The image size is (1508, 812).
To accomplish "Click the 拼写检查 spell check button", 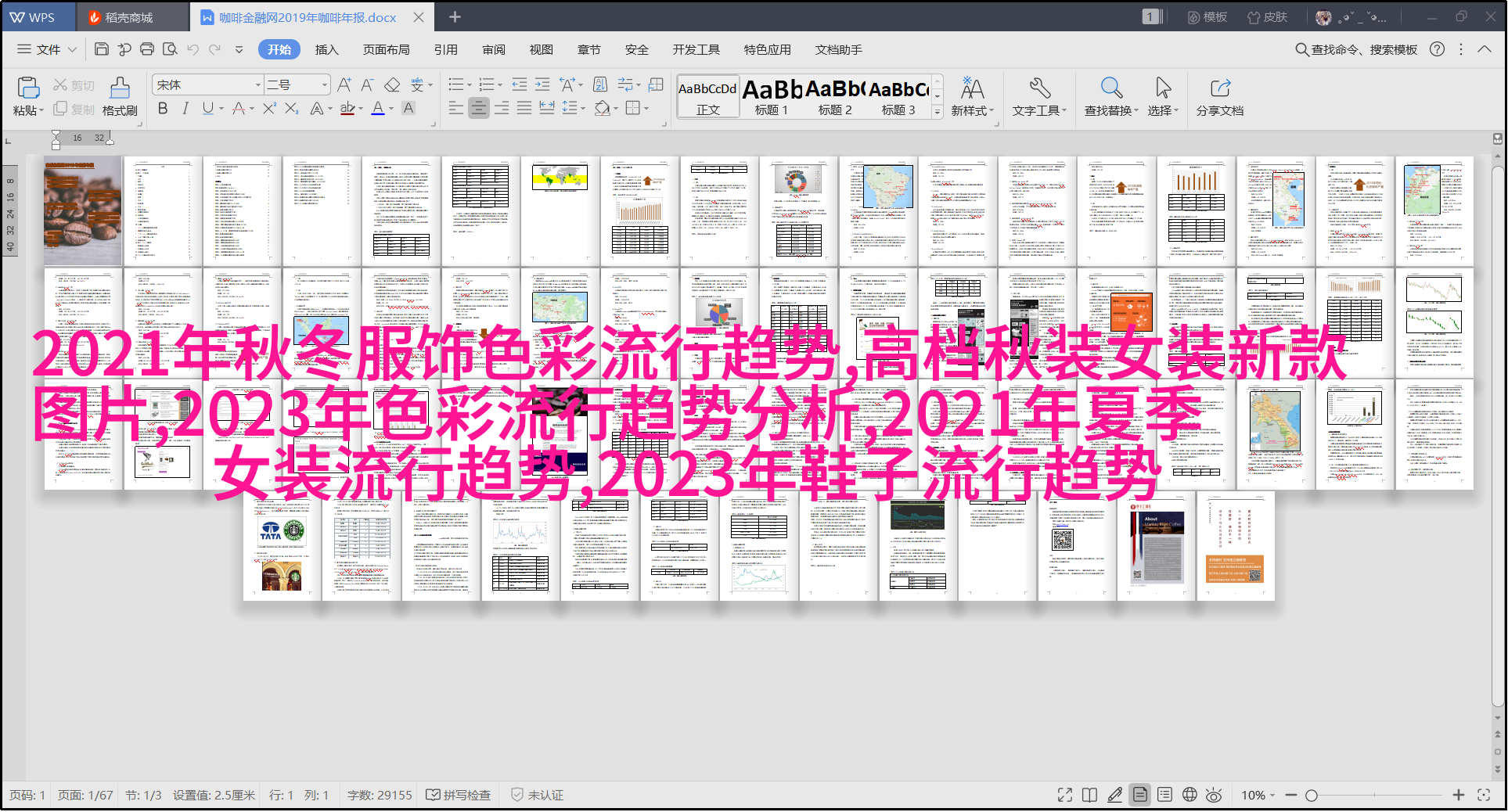I will point(459,795).
